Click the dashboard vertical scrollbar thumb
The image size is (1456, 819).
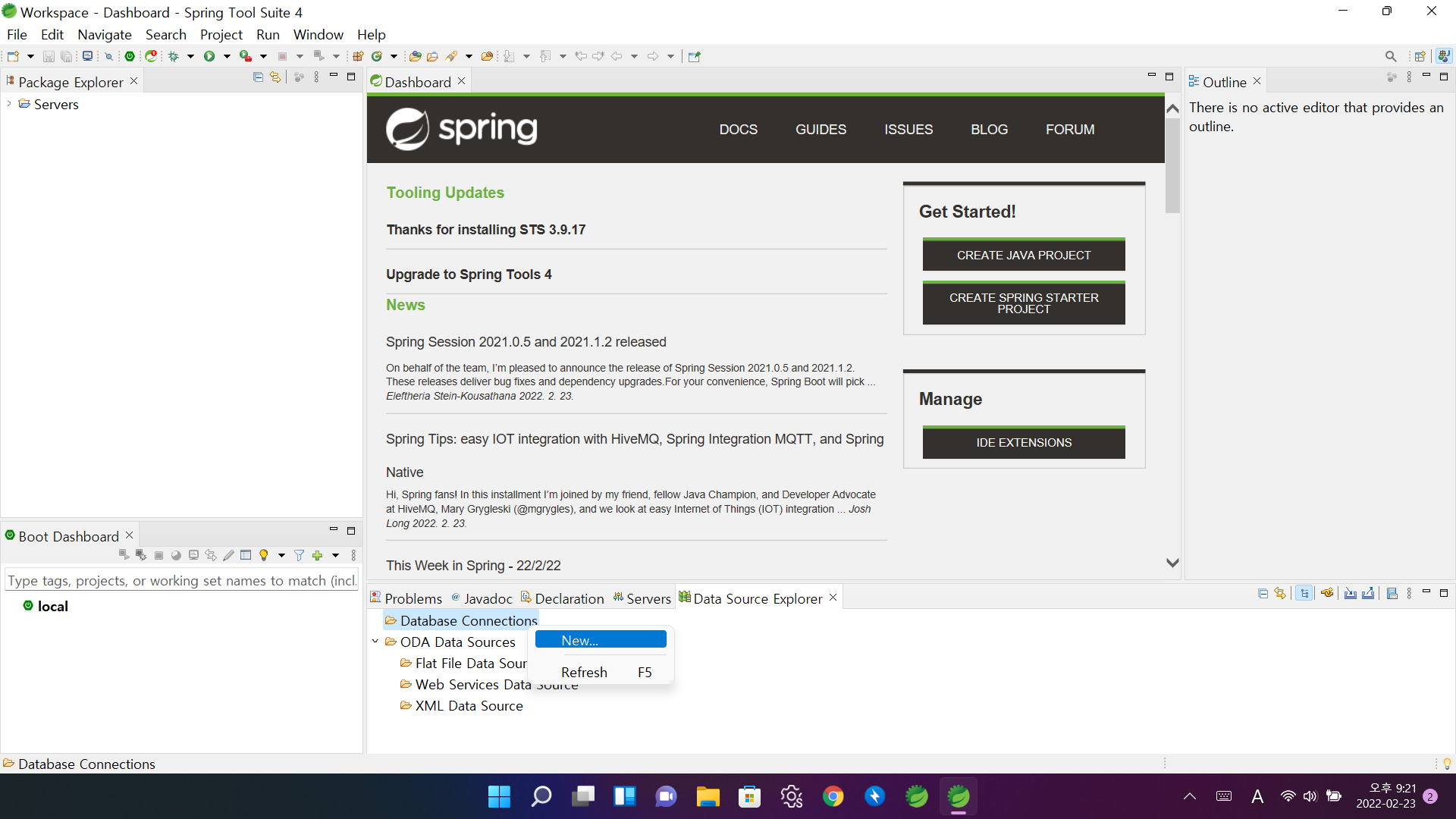point(1172,165)
